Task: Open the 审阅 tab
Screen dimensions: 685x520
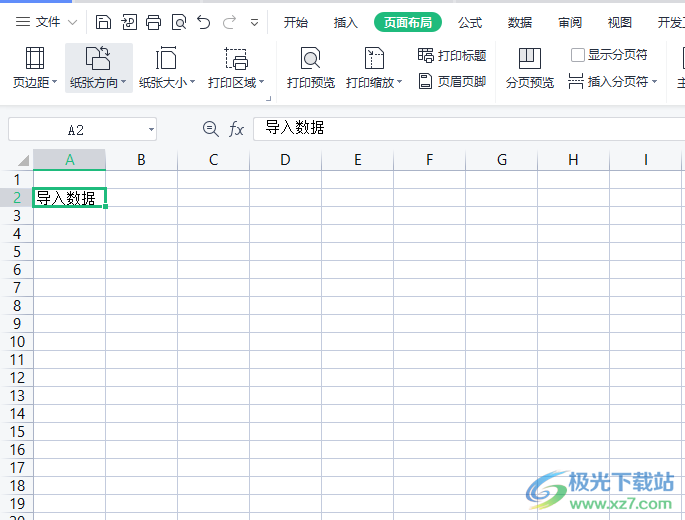Action: pyautogui.click(x=570, y=22)
